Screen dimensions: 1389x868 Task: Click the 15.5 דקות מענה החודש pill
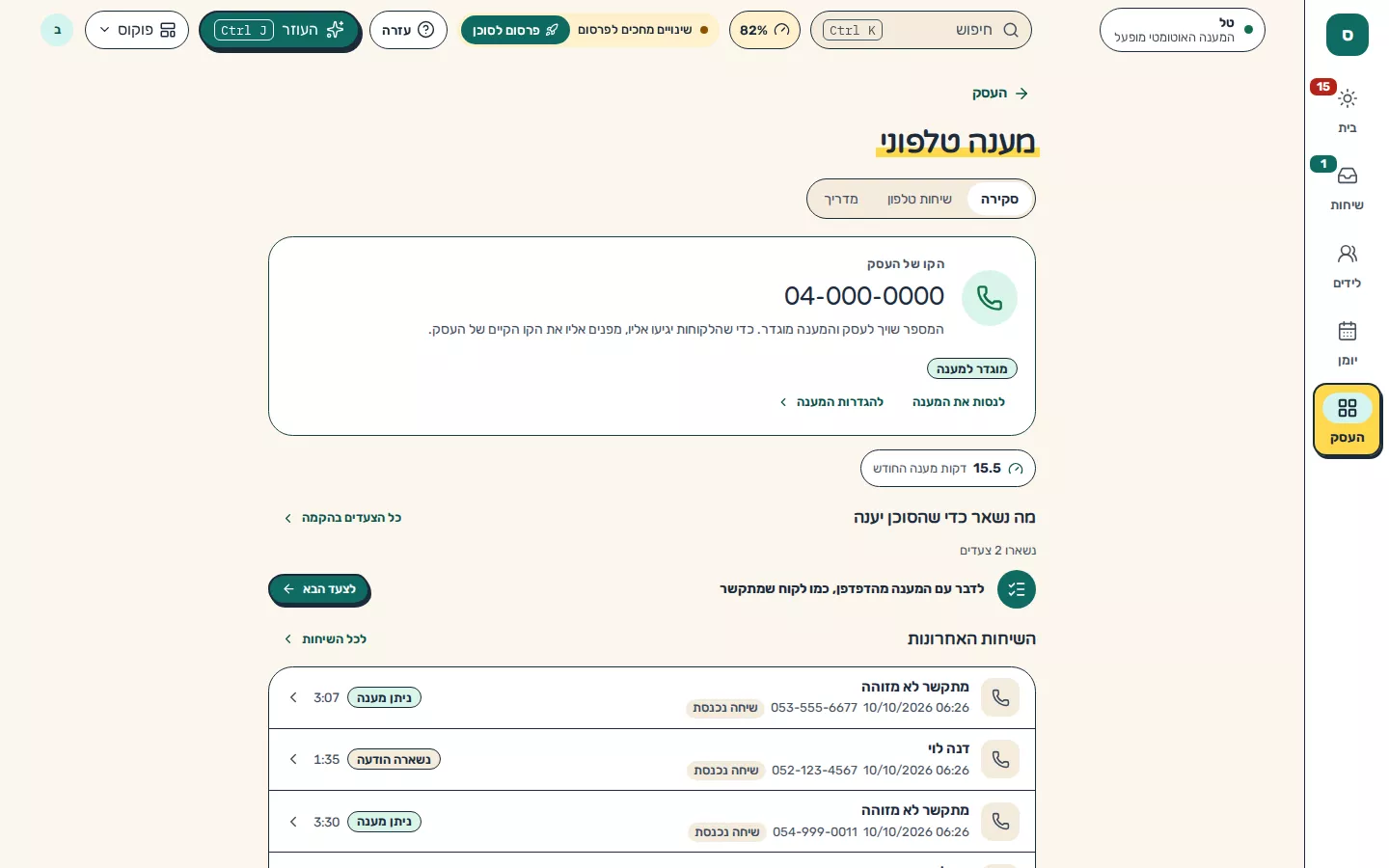948,469
